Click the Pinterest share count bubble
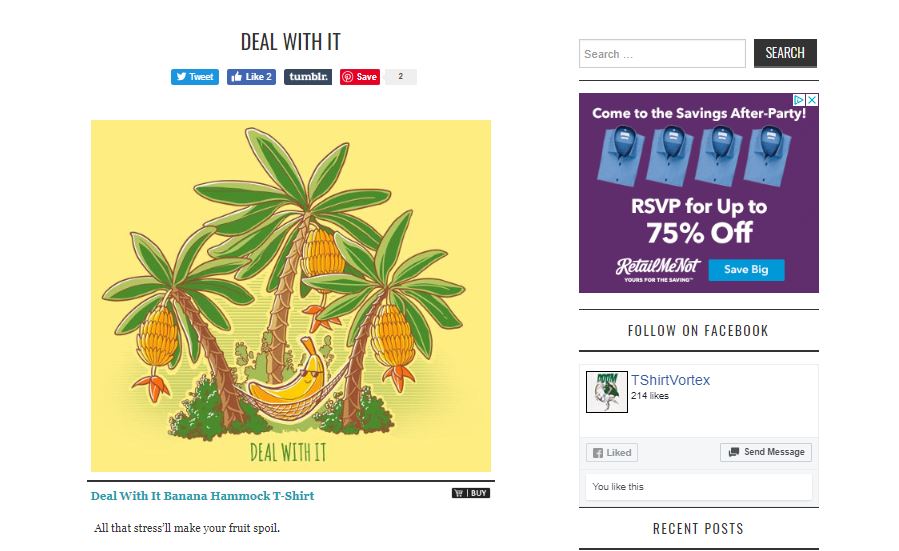This screenshot has width=899, height=551. 401,77
